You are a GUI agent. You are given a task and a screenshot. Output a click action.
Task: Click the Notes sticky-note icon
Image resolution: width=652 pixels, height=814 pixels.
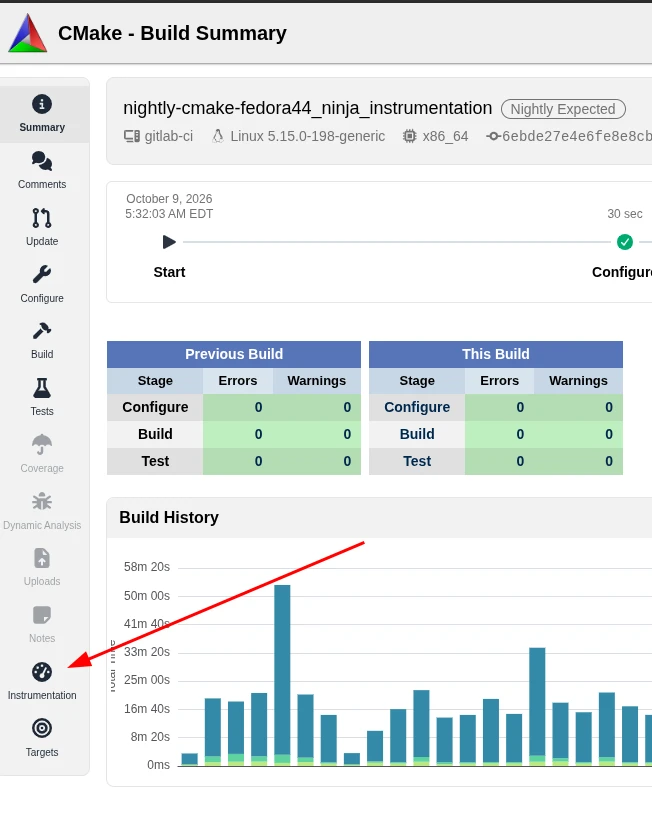point(42,615)
